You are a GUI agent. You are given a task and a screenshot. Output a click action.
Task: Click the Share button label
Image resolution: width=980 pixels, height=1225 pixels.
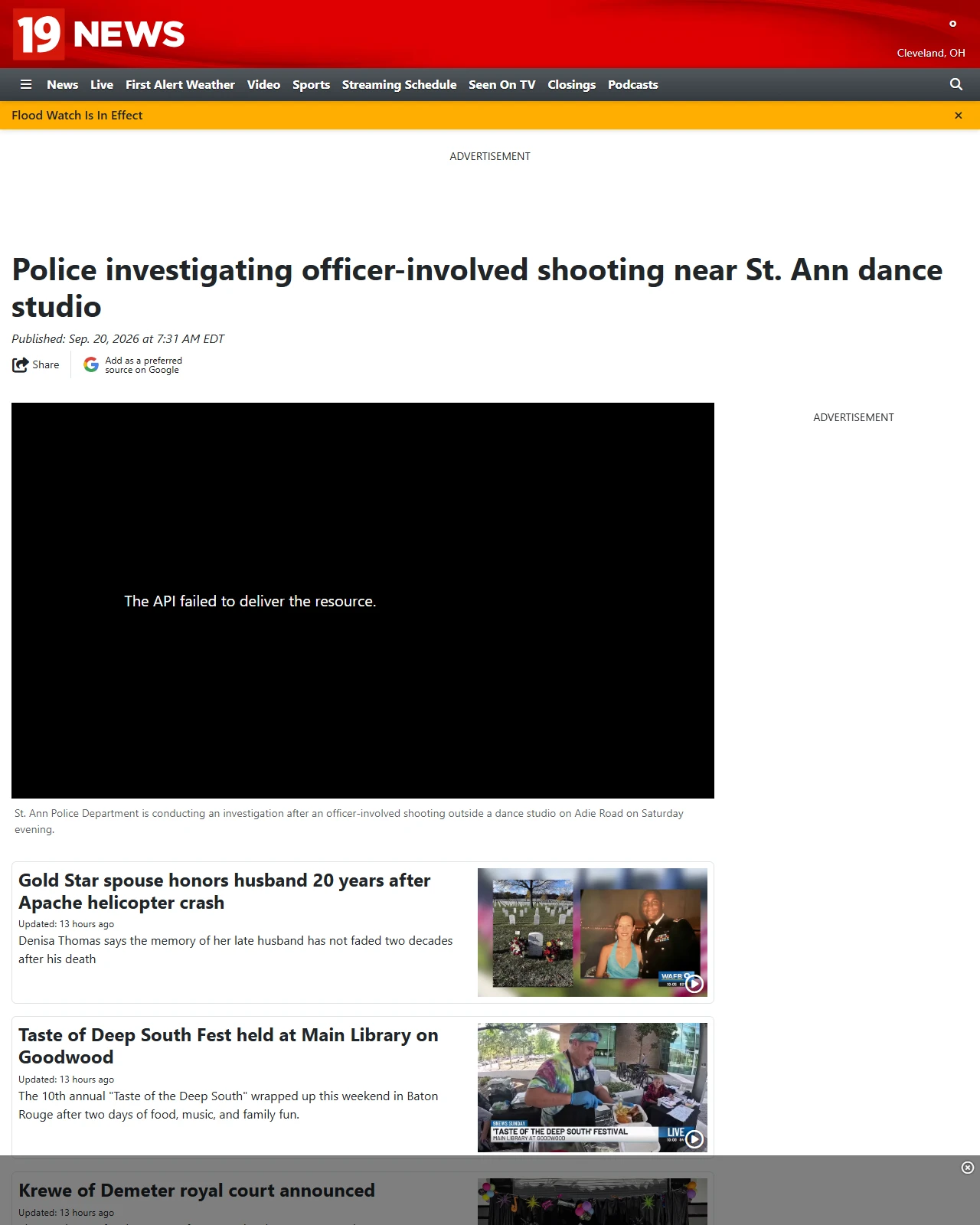(46, 365)
